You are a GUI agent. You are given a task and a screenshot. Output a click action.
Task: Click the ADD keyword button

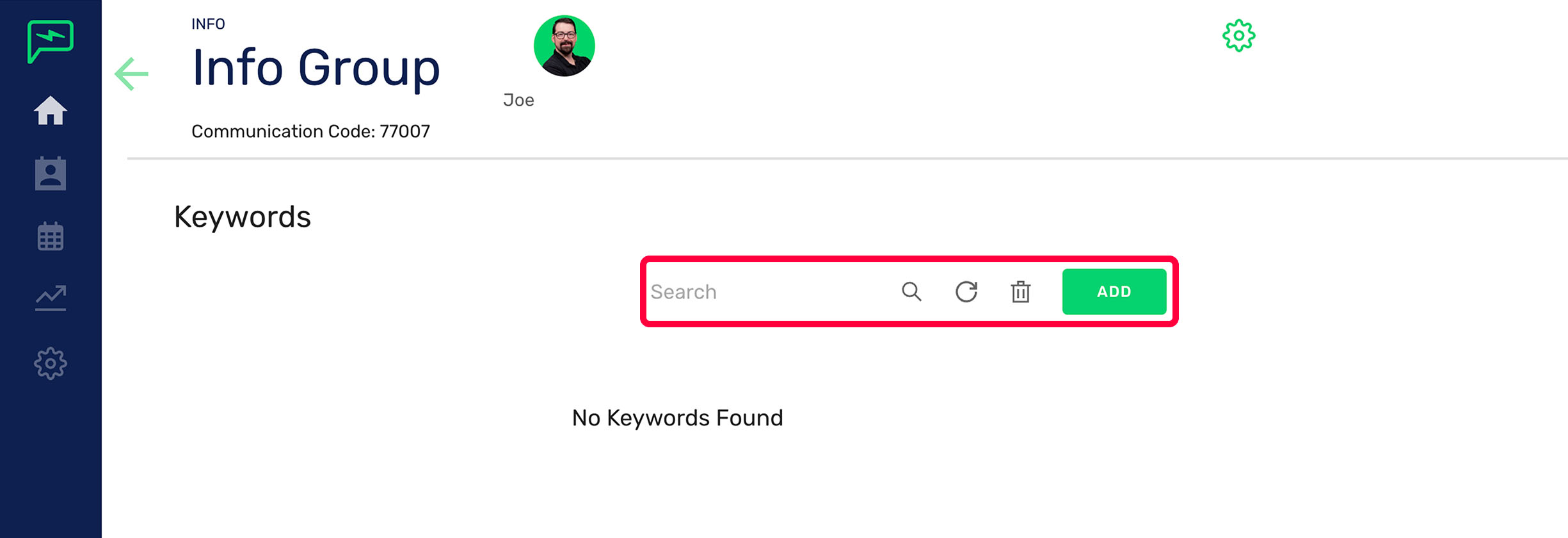(1114, 291)
